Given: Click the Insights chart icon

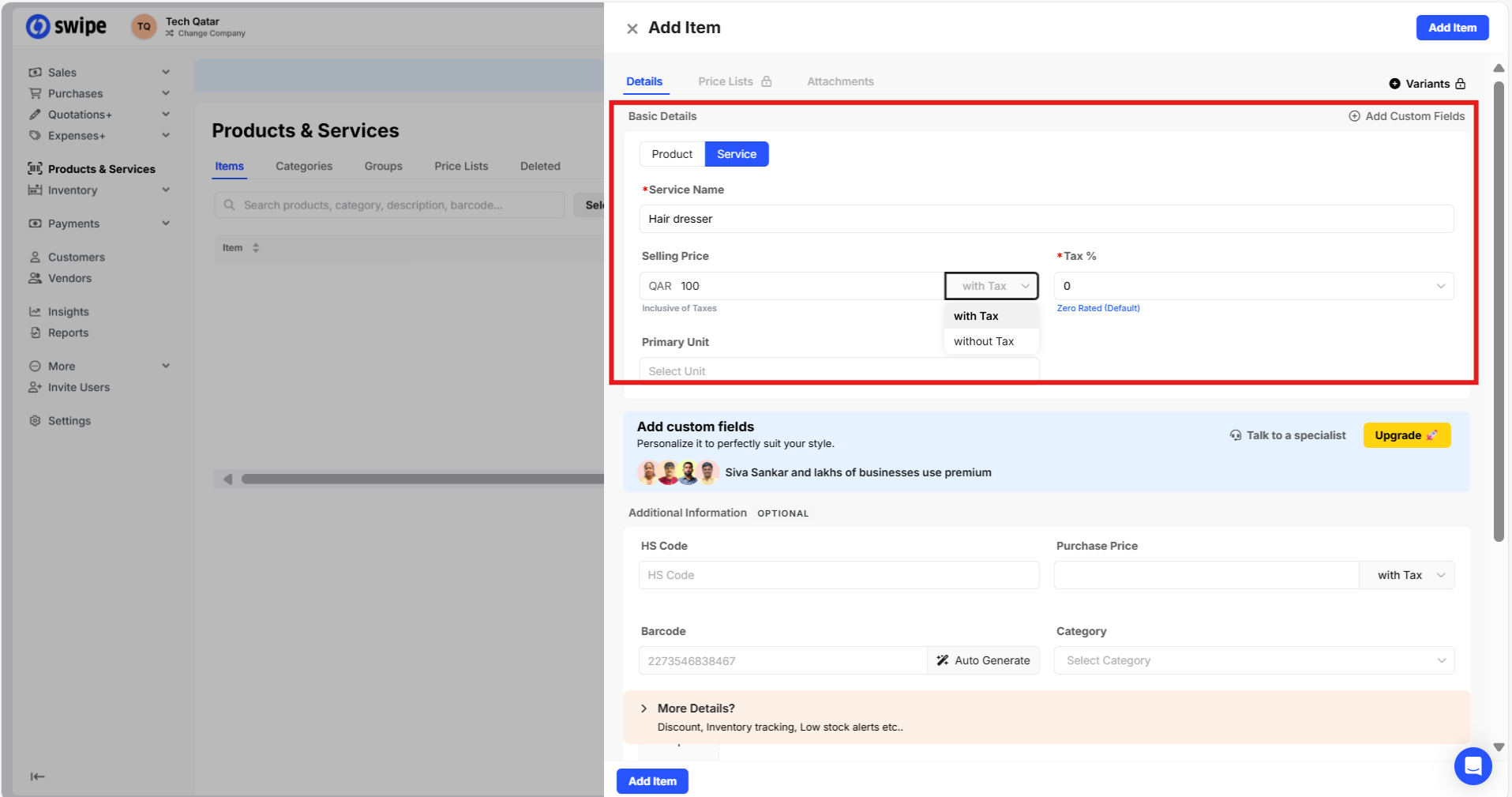Looking at the screenshot, I should pos(35,312).
